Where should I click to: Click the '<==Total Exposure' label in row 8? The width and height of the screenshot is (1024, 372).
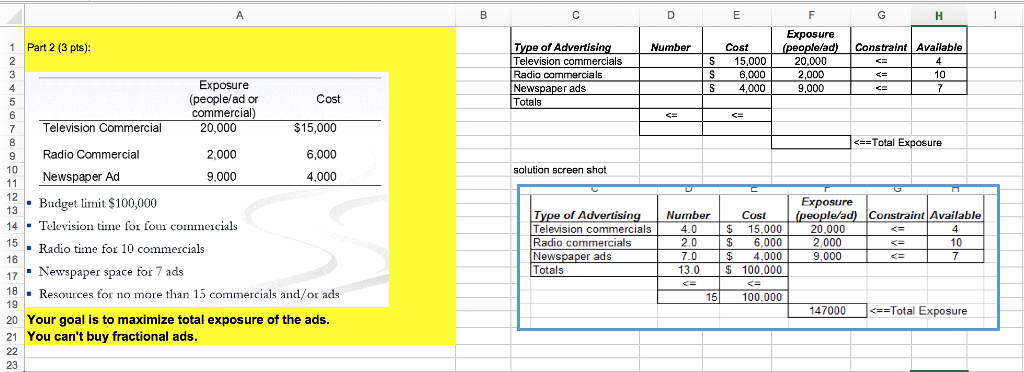coord(897,142)
